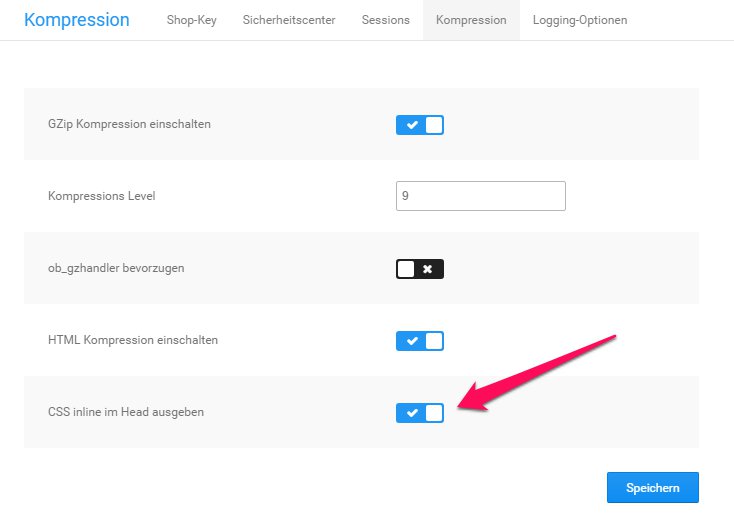Open the Logging-Optionen tab
Image resolution: width=734 pixels, height=519 pixels.
point(580,20)
